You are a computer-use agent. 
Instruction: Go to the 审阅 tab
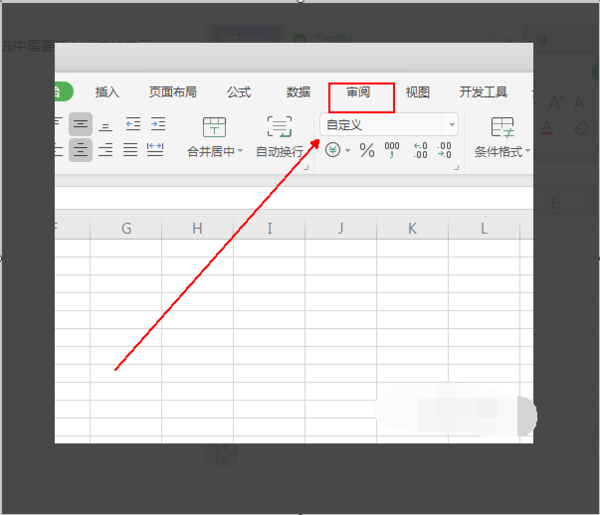tap(358, 92)
